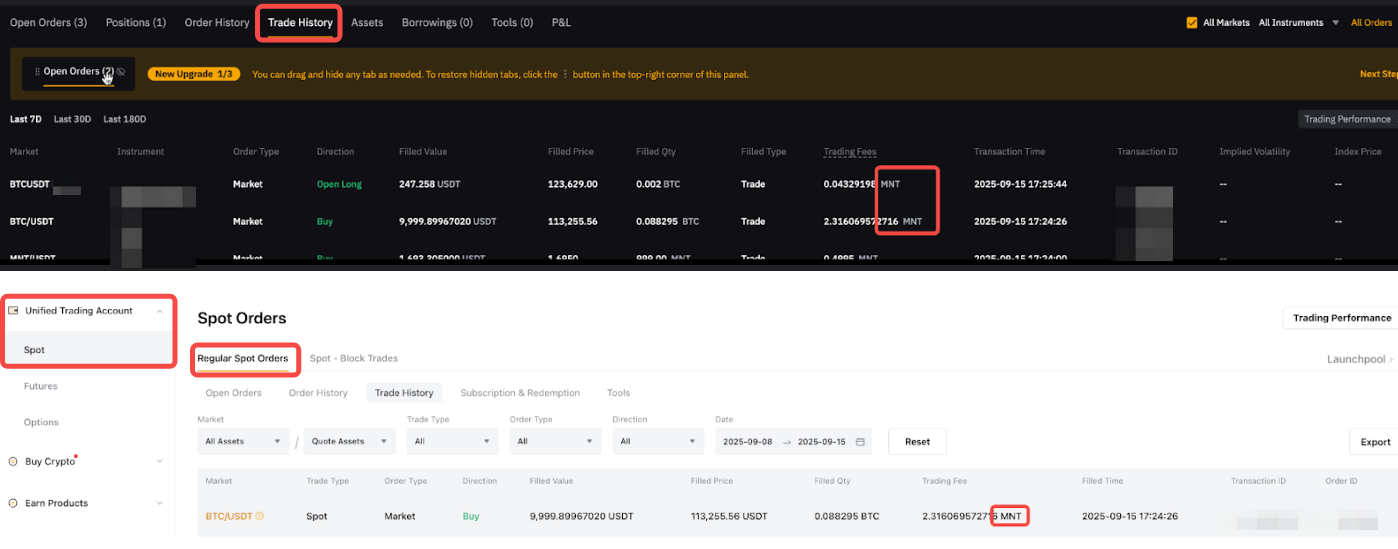Toggle the All Markets checkbox

pos(1191,23)
